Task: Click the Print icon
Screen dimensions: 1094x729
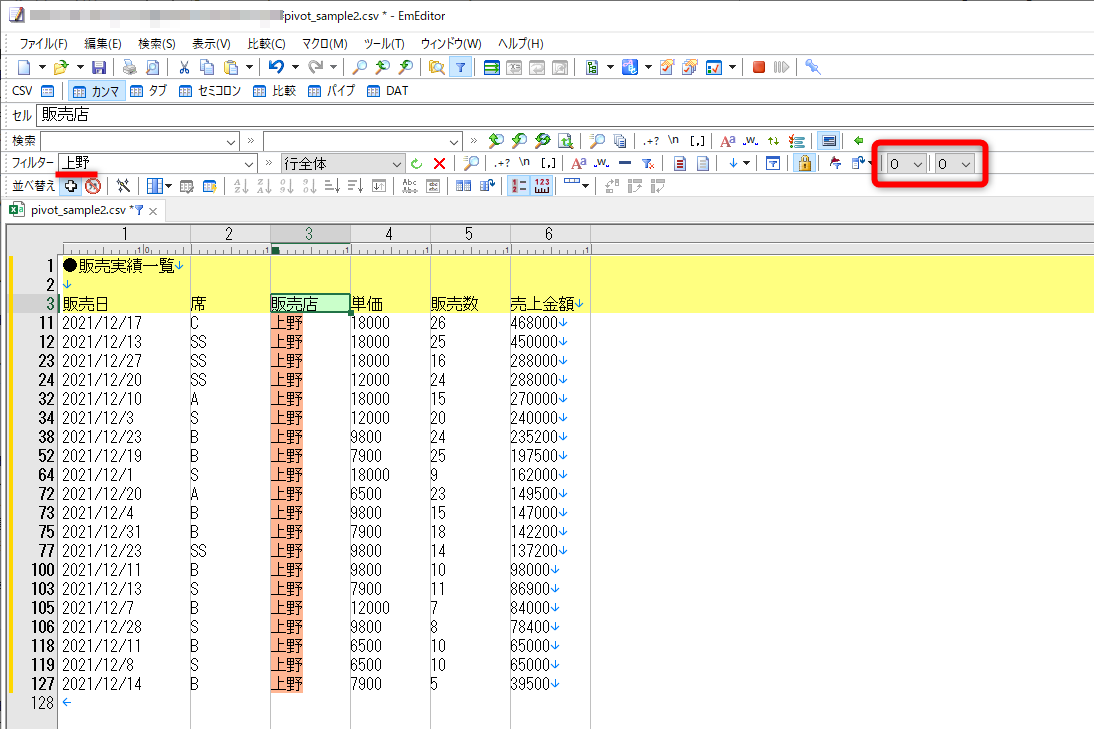Action: click(129, 67)
